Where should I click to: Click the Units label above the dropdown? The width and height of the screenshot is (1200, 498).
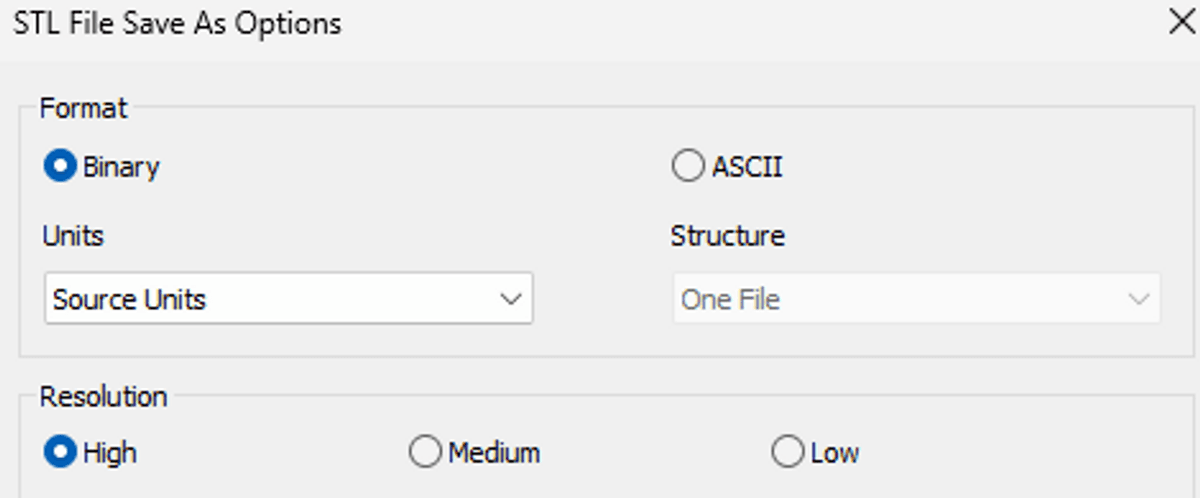73,236
